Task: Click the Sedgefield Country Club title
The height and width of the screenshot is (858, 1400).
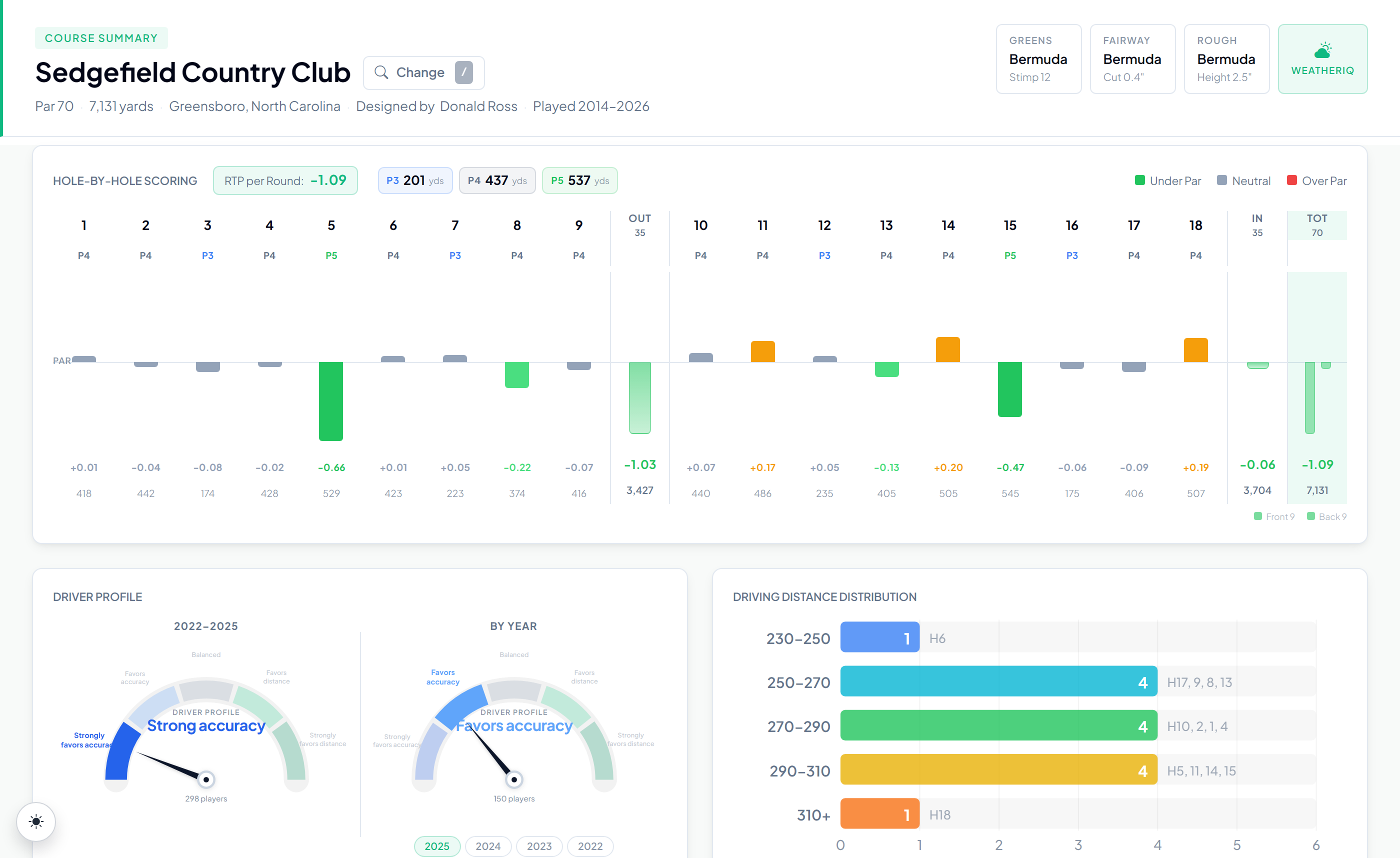Action: [193, 72]
